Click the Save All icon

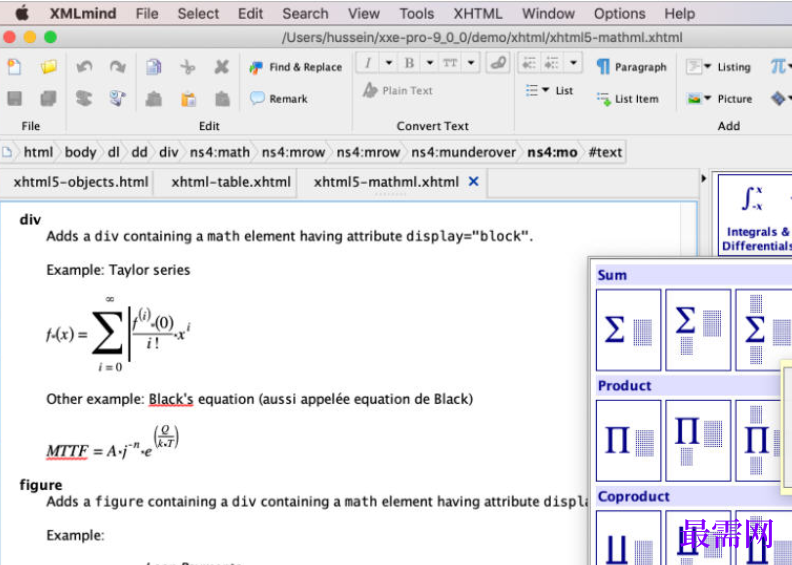(48, 98)
